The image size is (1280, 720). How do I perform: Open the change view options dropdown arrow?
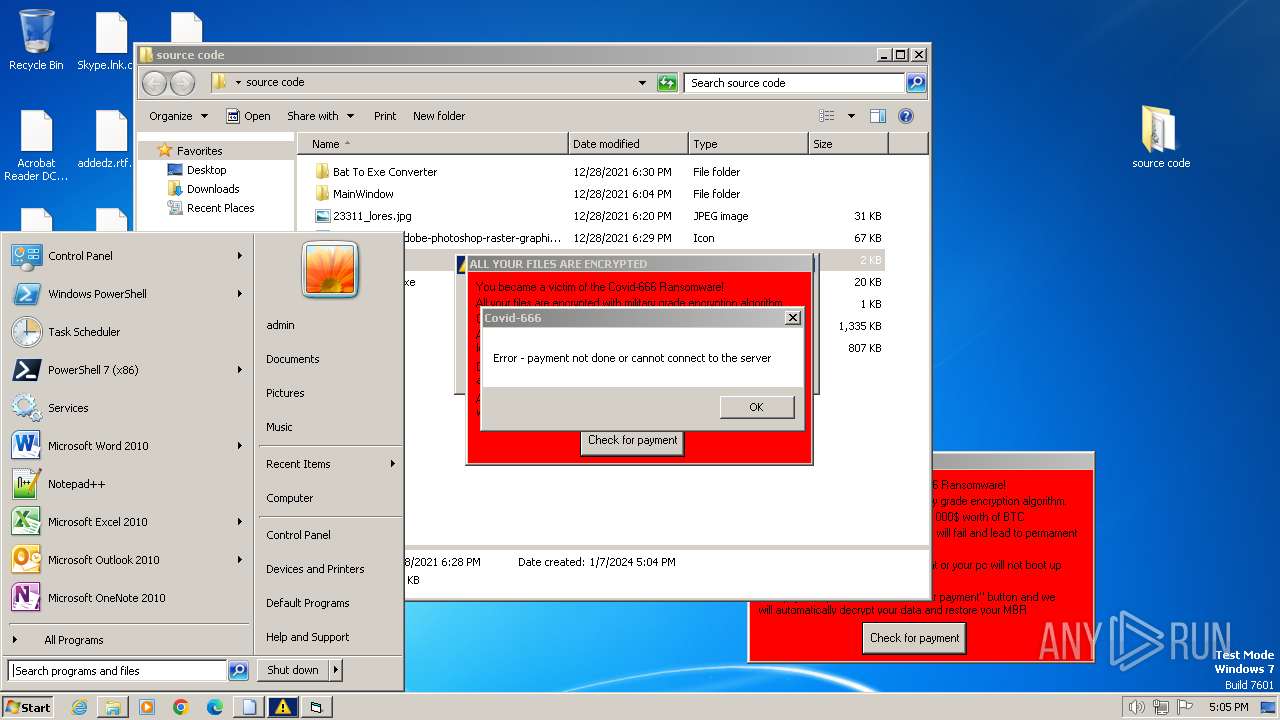pyautogui.click(x=851, y=116)
